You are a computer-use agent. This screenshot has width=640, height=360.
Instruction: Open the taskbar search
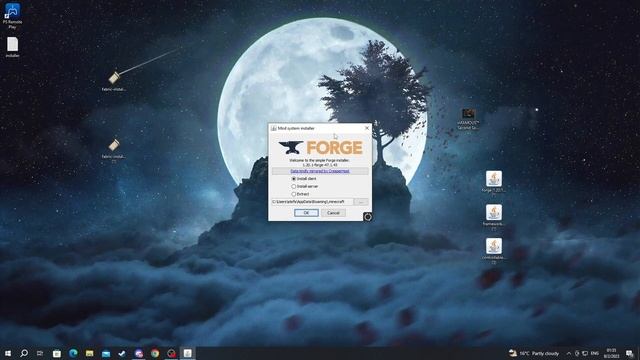[x=24, y=353]
